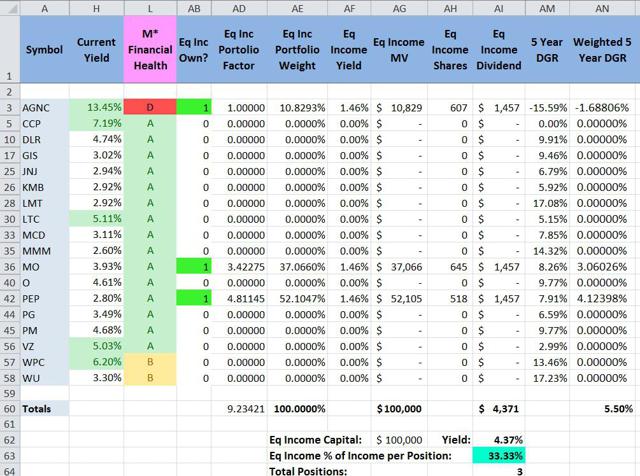Screen dimensions: 640x476
Task: Select the MCD symbol cell
Action: tap(44, 235)
